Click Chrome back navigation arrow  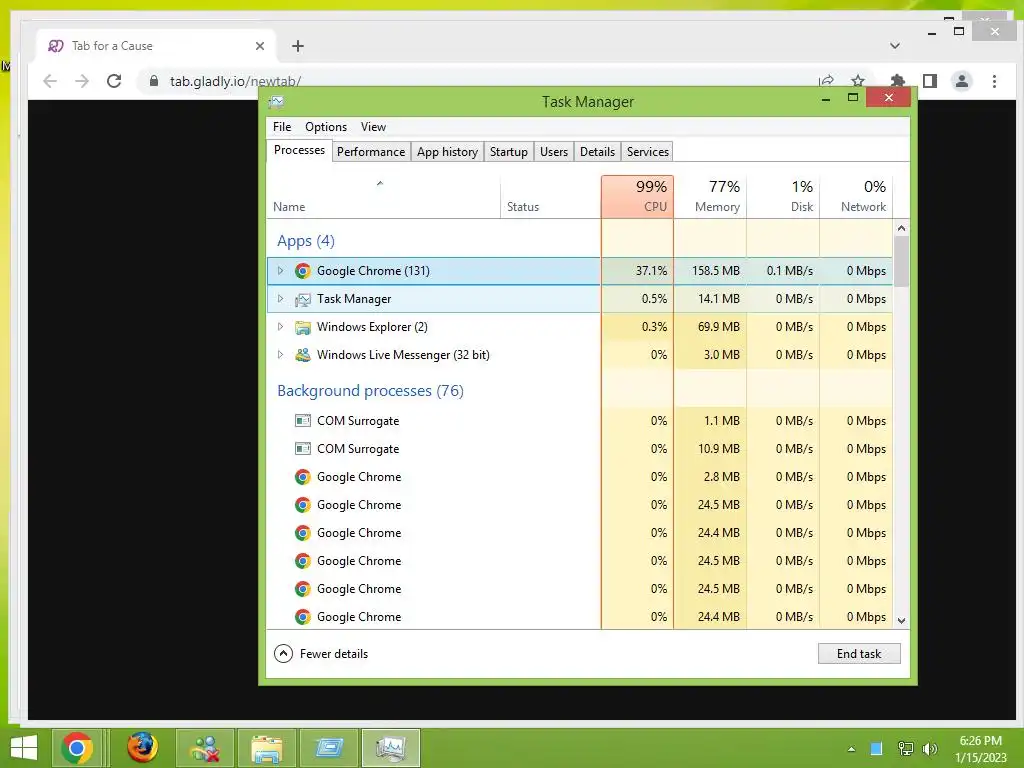tap(50, 81)
